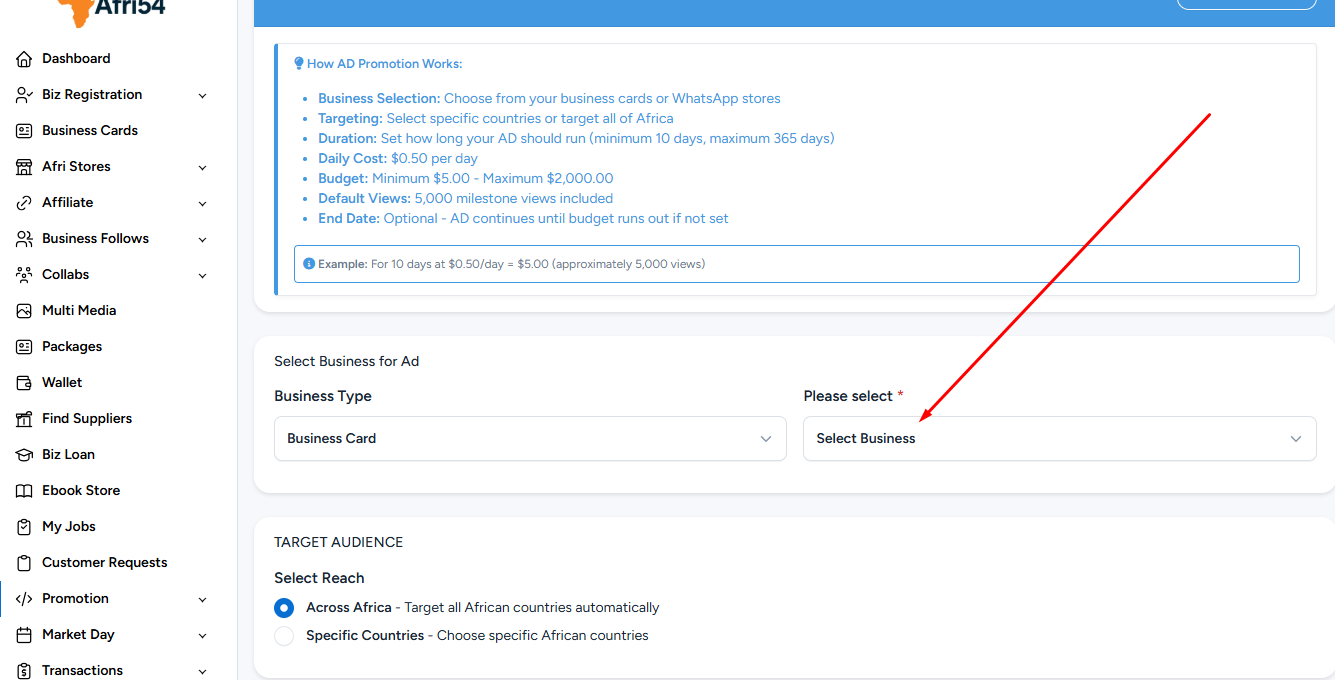Viewport: 1335px width, 680px height.
Task: Open the Business Type dropdown
Action: [x=529, y=439]
